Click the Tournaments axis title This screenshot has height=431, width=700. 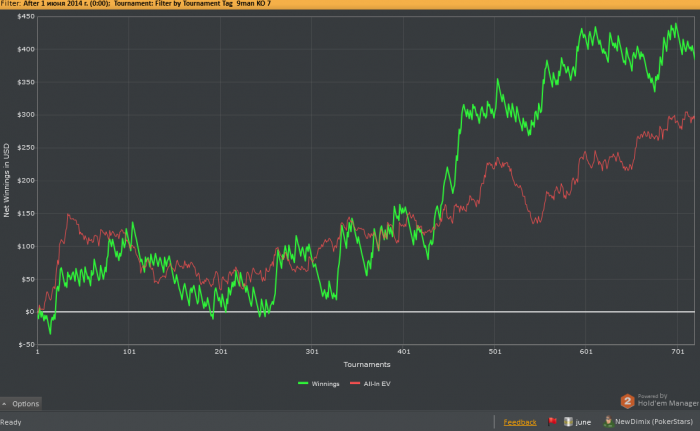367,364
